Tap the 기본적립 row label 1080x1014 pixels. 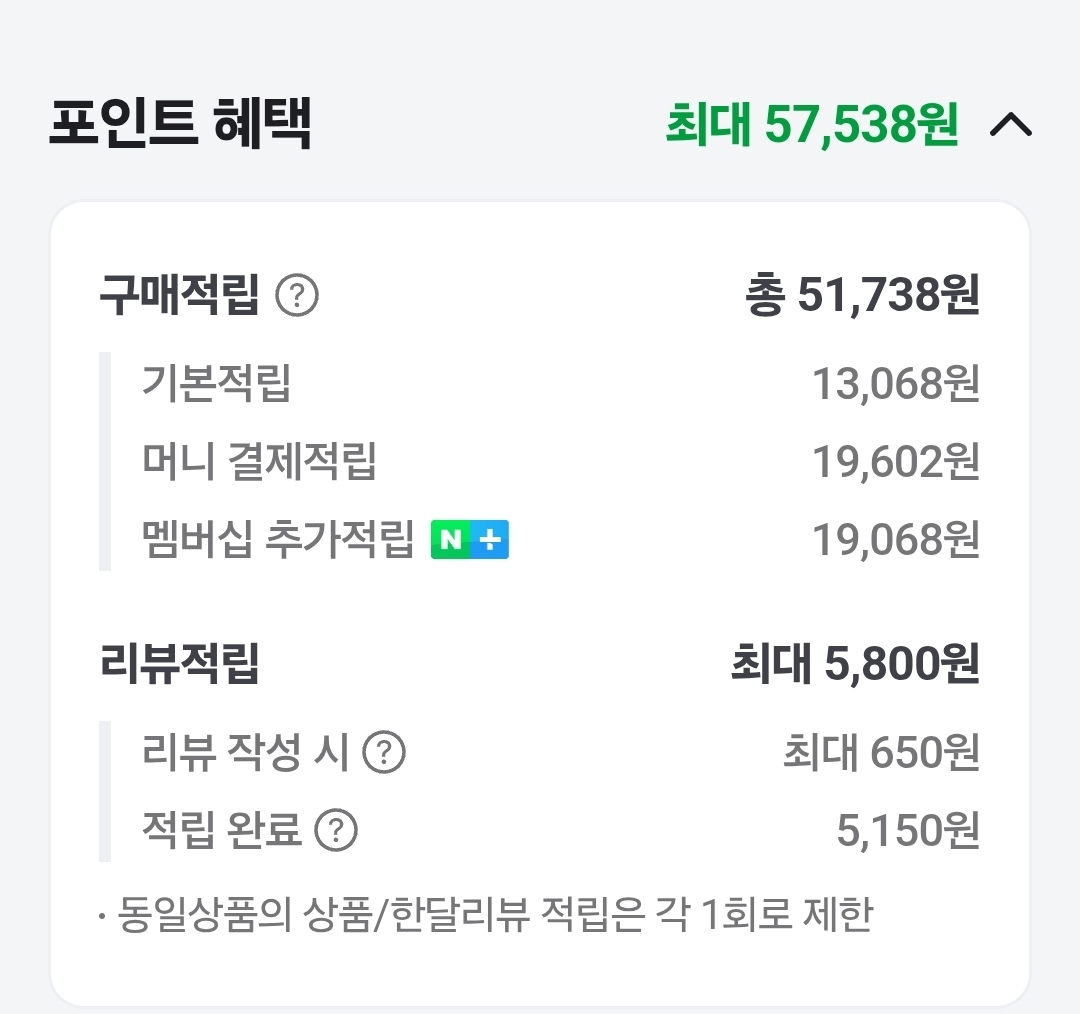(x=216, y=383)
